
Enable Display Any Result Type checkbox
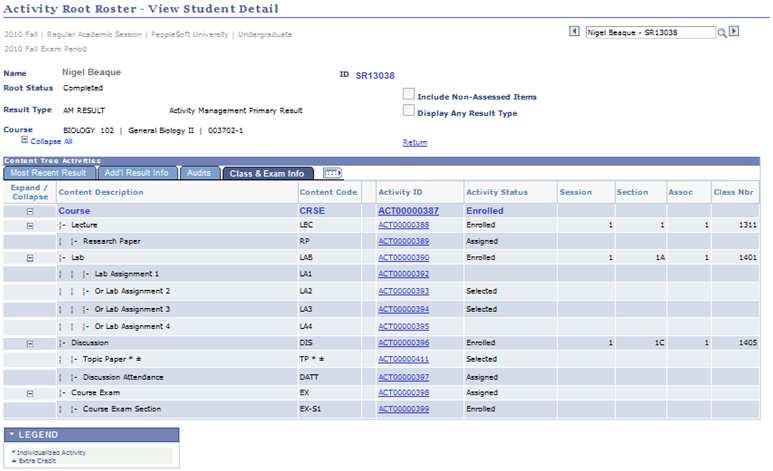click(x=408, y=110)
